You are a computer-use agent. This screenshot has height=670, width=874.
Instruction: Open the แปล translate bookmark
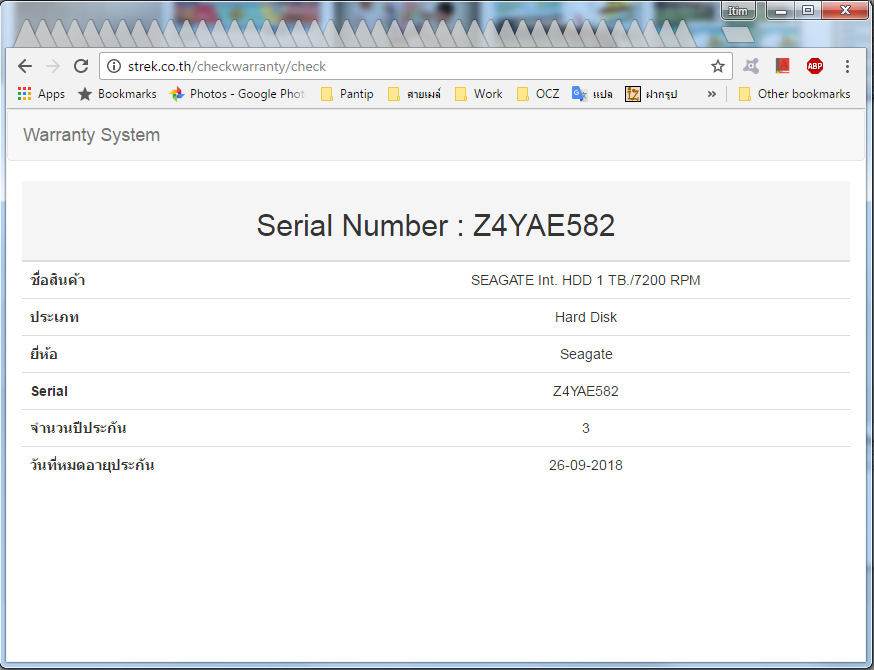pos(592,94)
